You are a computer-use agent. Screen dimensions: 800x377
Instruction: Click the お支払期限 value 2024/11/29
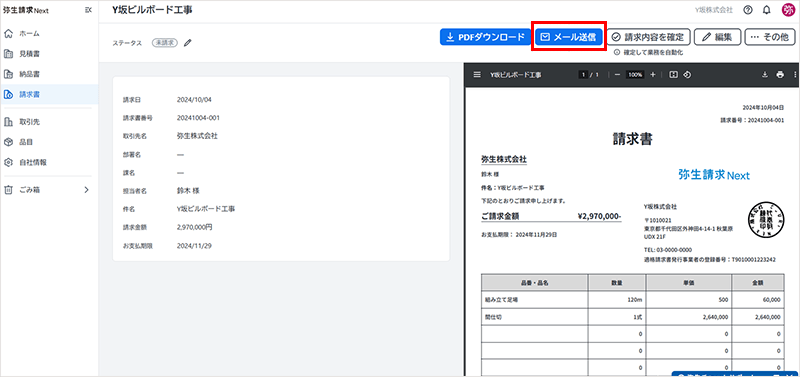click(x=194, y=245)
